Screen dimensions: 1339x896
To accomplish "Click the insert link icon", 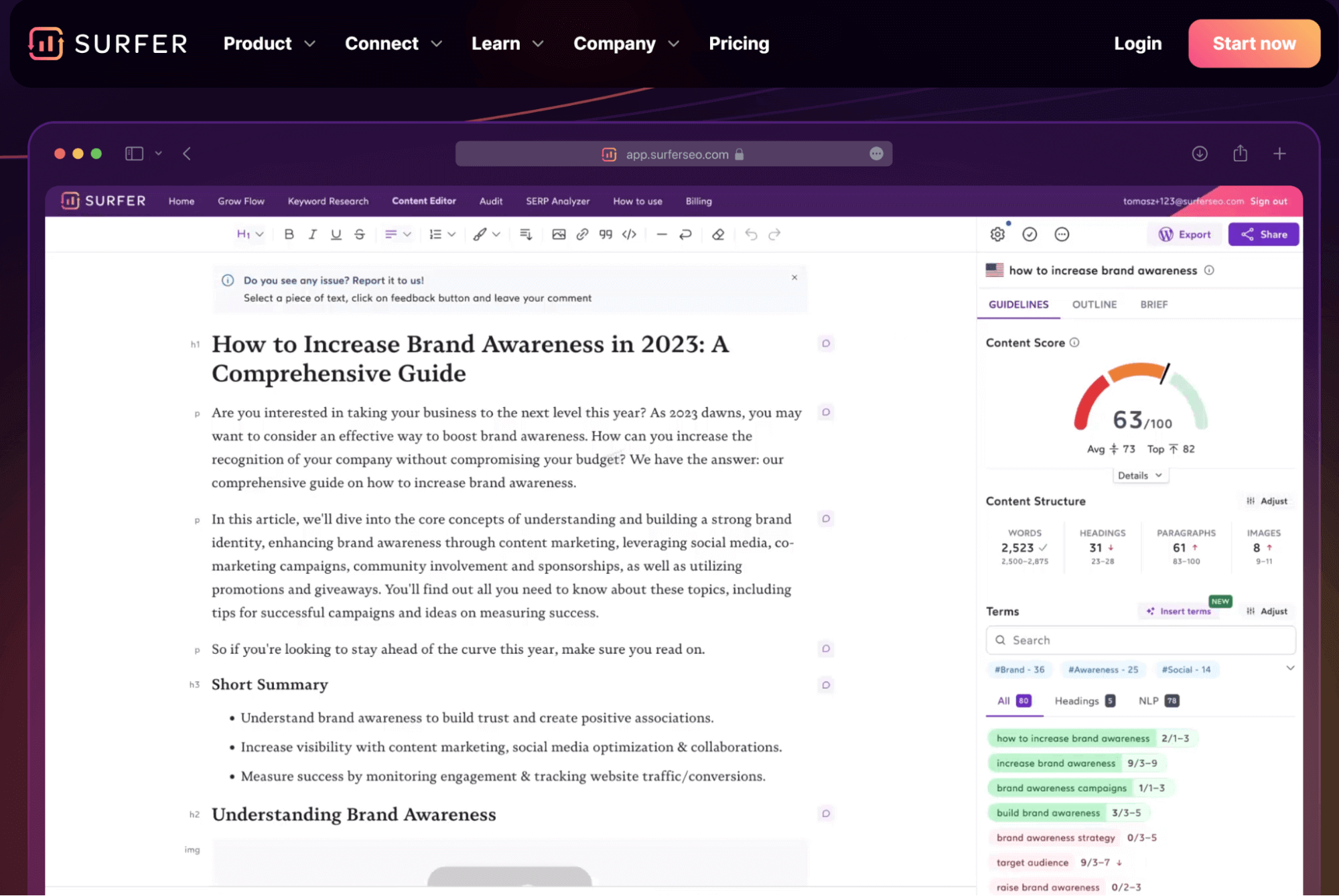I will click(x=582, y=234).
